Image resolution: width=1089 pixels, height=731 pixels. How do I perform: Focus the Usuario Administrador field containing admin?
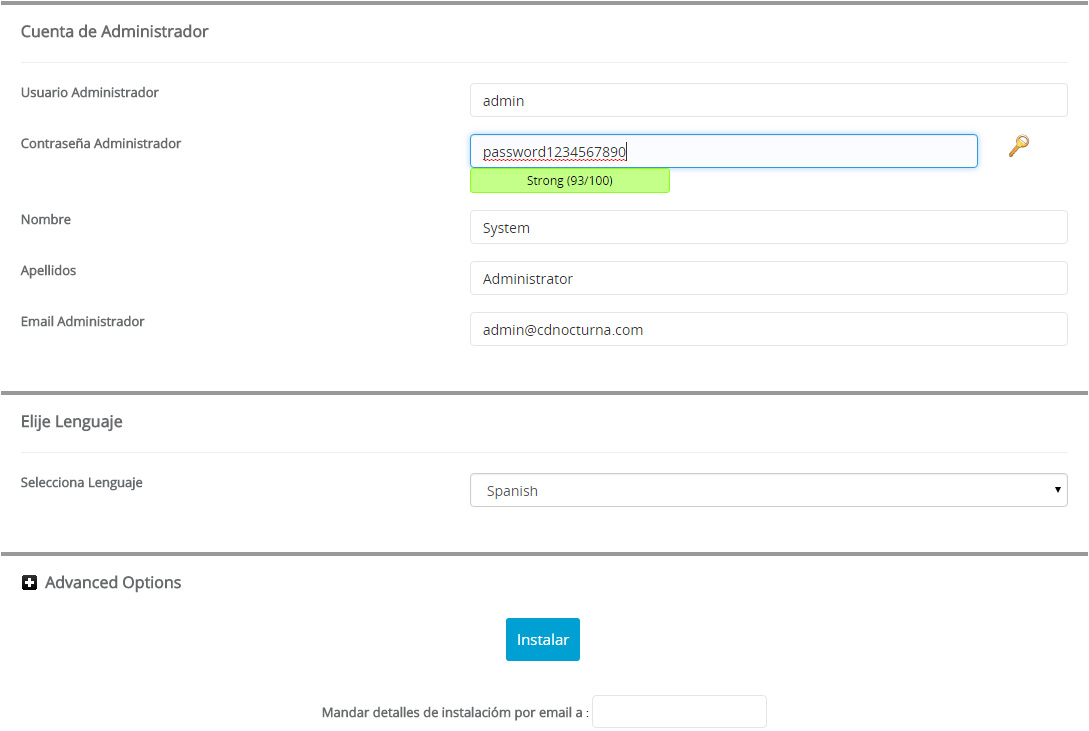click(768, 100)
